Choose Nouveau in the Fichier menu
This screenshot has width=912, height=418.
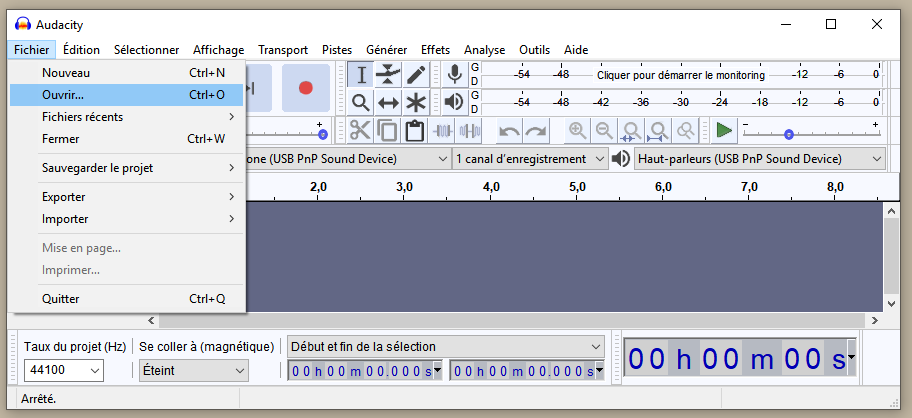tap(127, 73)
